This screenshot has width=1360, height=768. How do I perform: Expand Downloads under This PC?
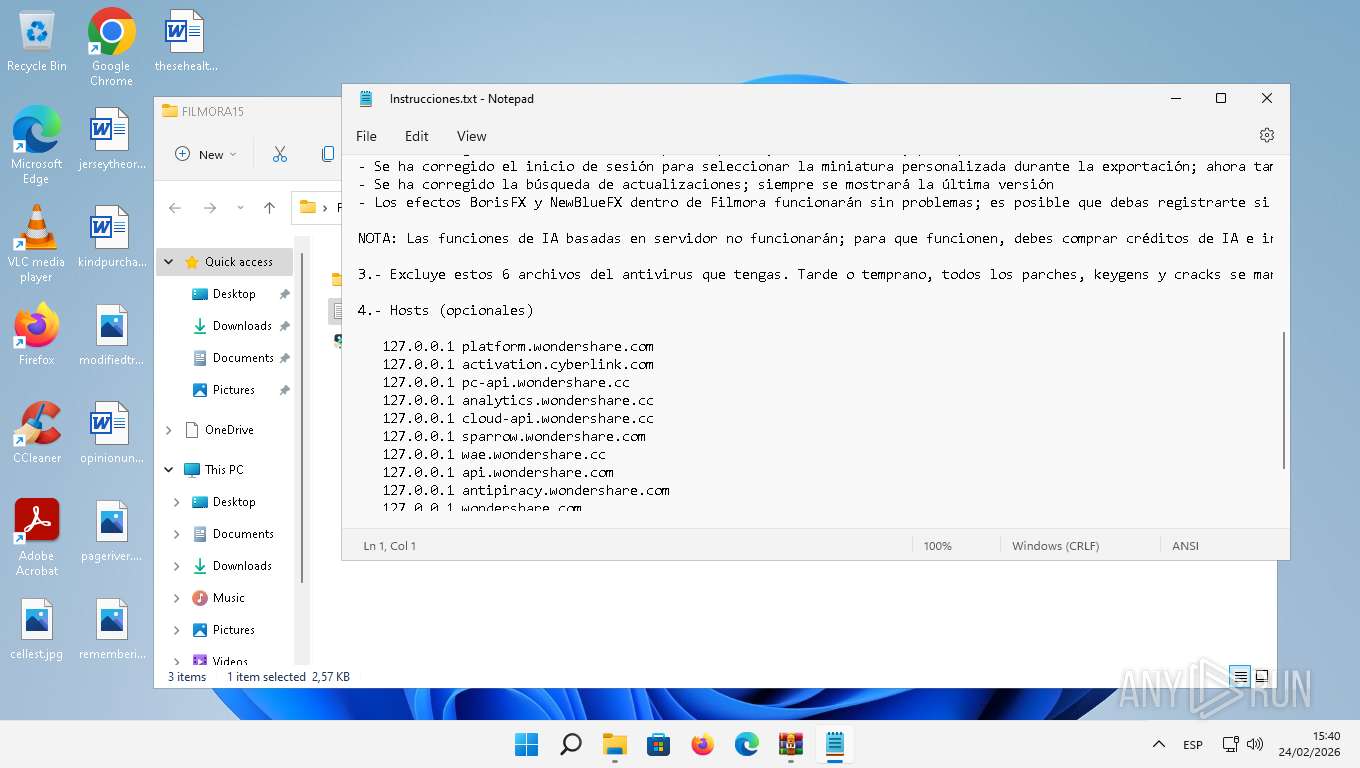tap(177, 566)
